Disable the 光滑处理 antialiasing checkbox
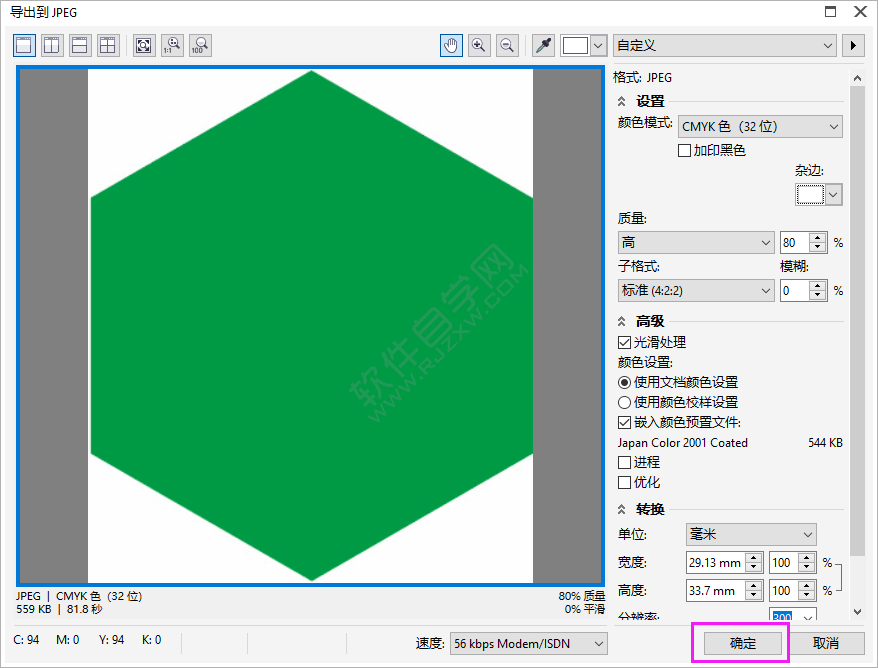This screenshot has height=668, width=878. [x=625, y=342]
